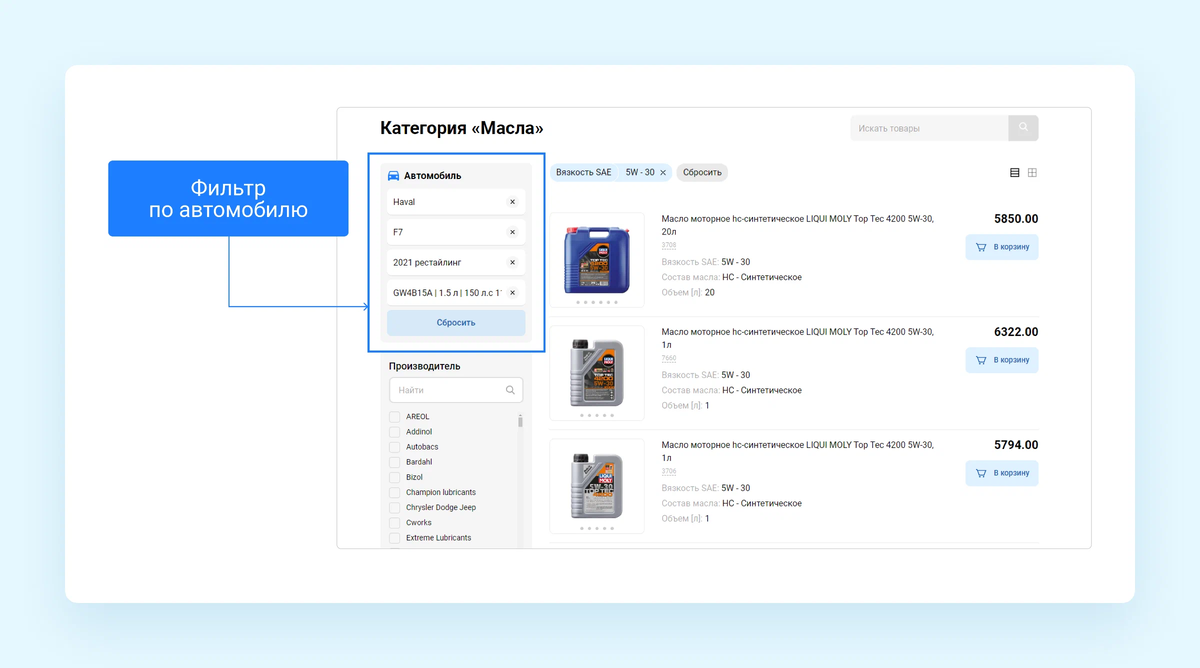1200x668 pixels.
Task: Open LIQUI MOLY Top Tec 4200 20л title
Action: pyautogui.click(x=798, y=225)
